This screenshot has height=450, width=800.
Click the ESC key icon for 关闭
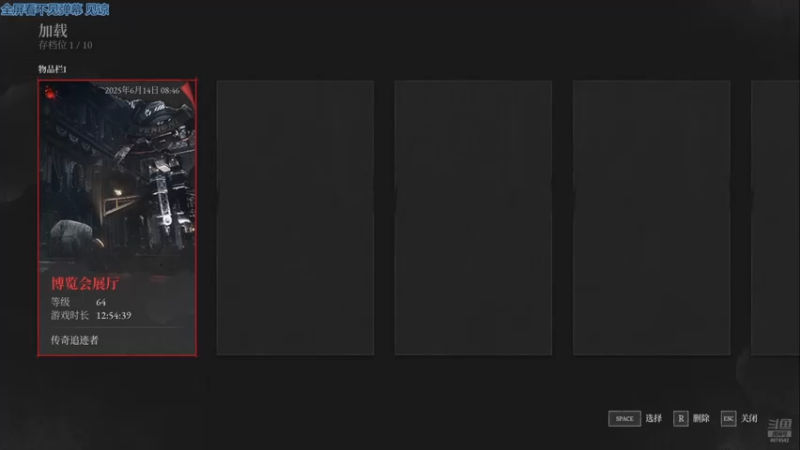[x=728, y=418]
